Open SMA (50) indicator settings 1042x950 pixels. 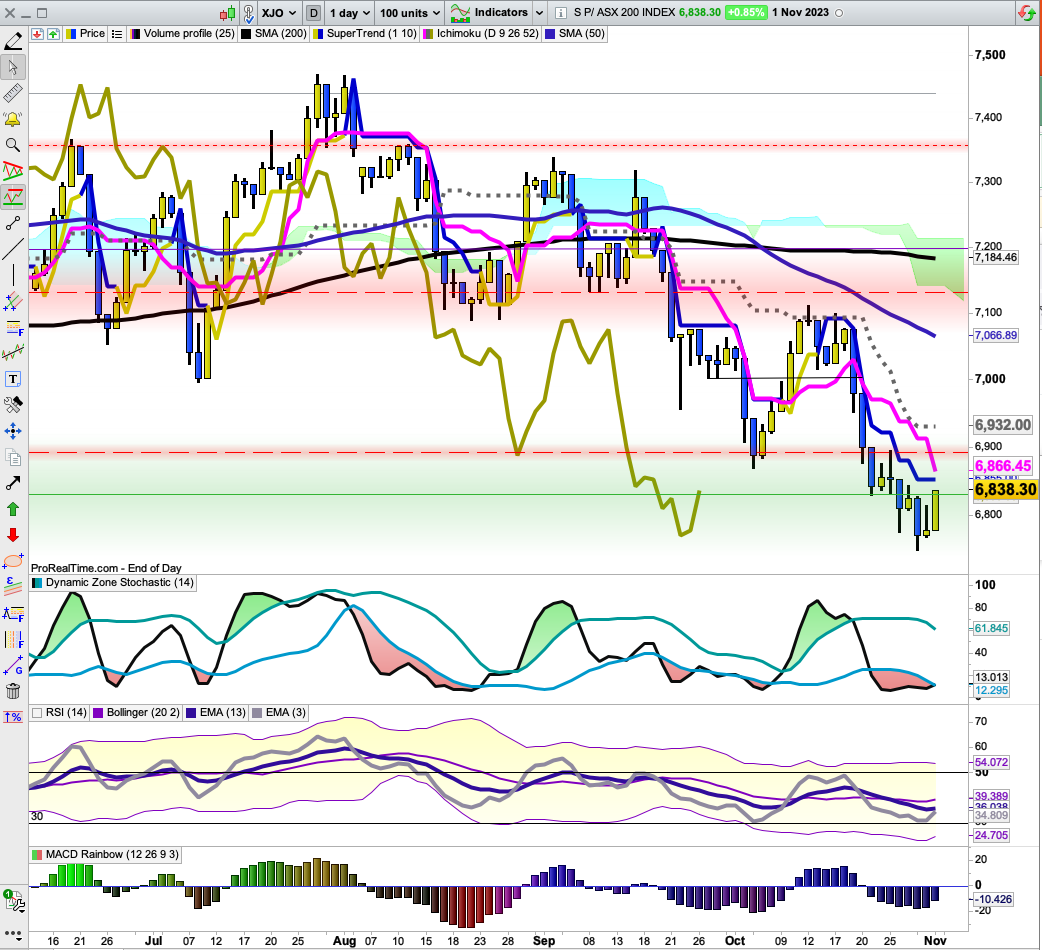[576, 34]
